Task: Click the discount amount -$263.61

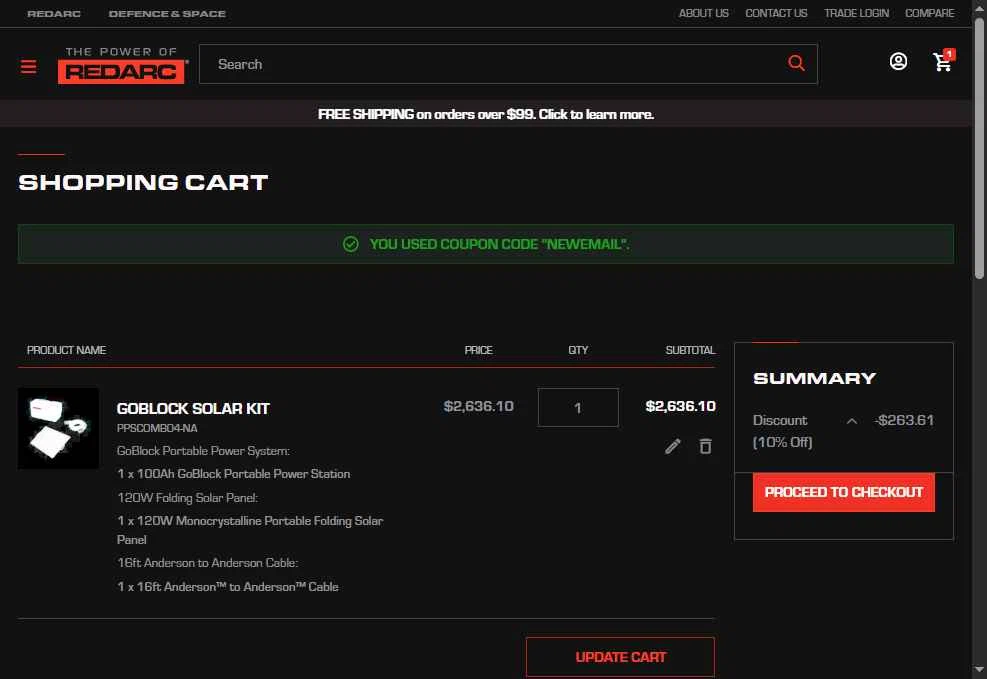Action: coord(905,420)
